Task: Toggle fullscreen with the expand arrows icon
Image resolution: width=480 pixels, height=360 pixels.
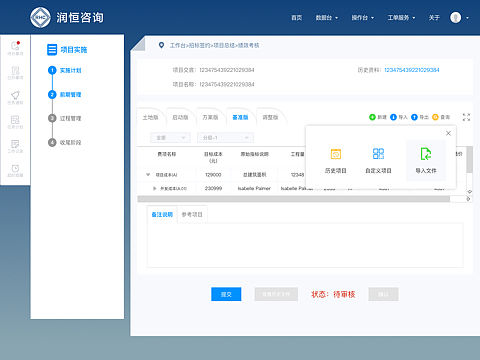Action: [x=466, y=117]
